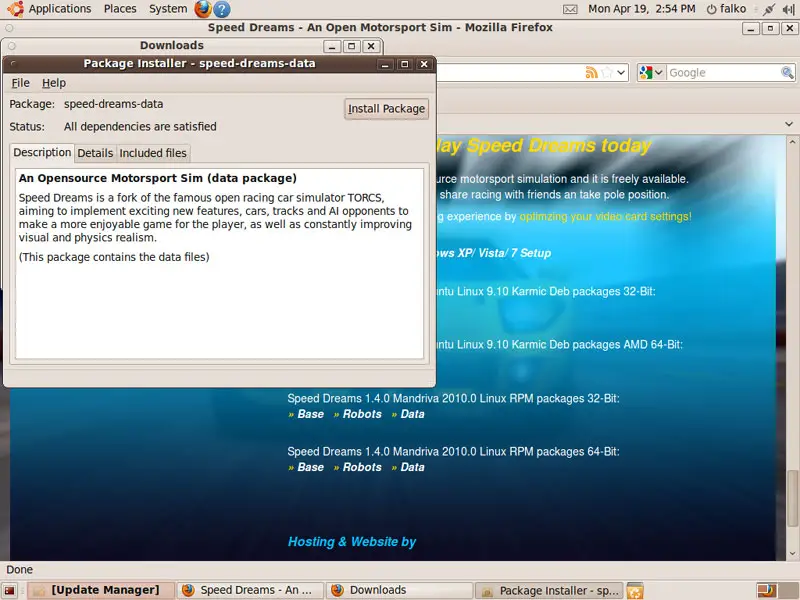Switch to the Details tab

pos(95,153)
